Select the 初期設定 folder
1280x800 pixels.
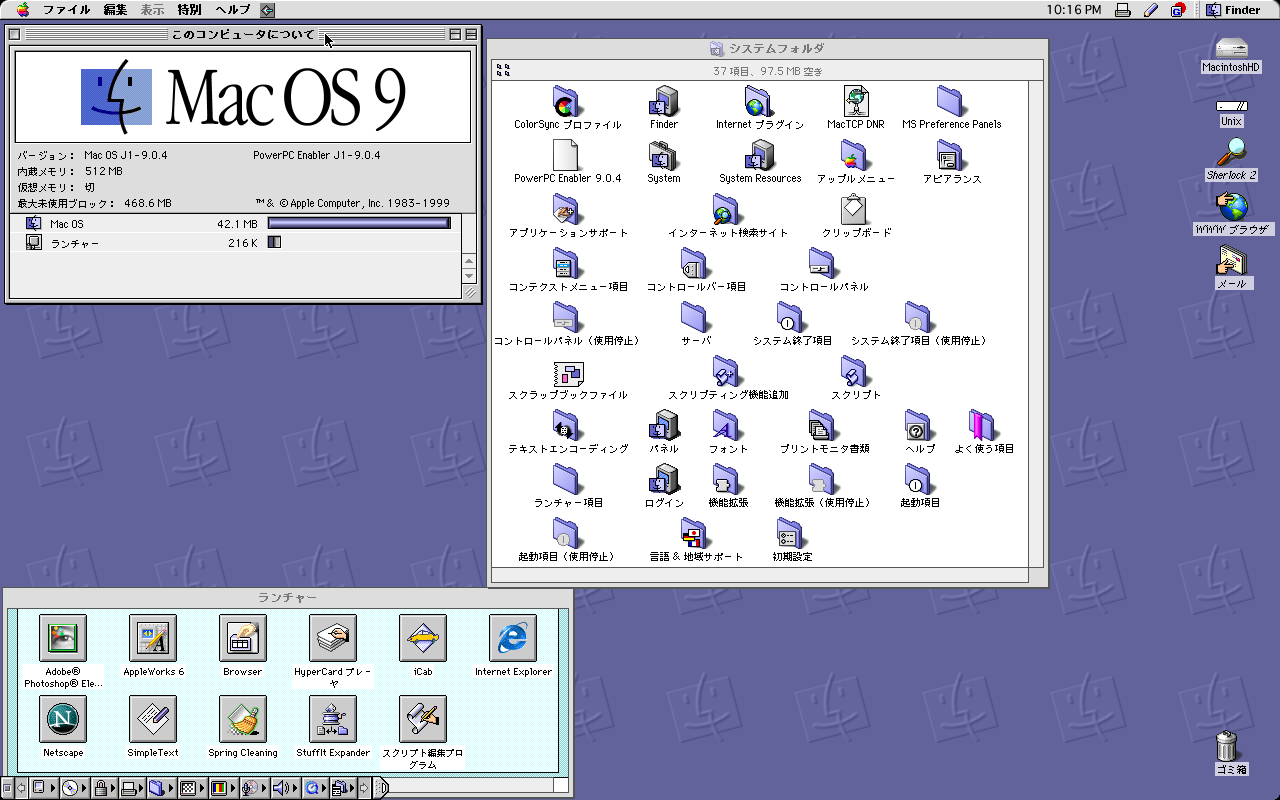[x=791, y=534]
